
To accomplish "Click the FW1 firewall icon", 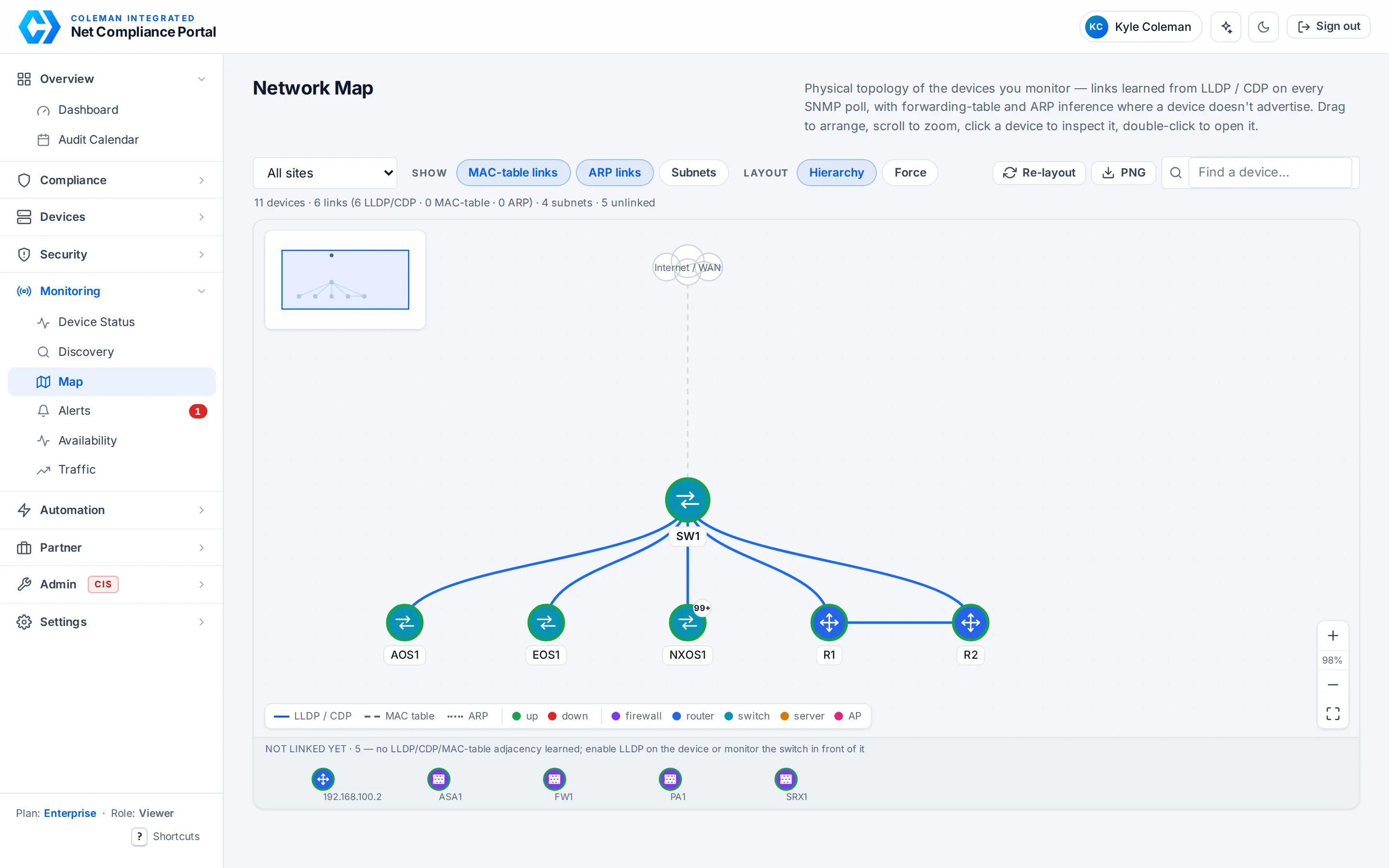I will coord(555,779).
